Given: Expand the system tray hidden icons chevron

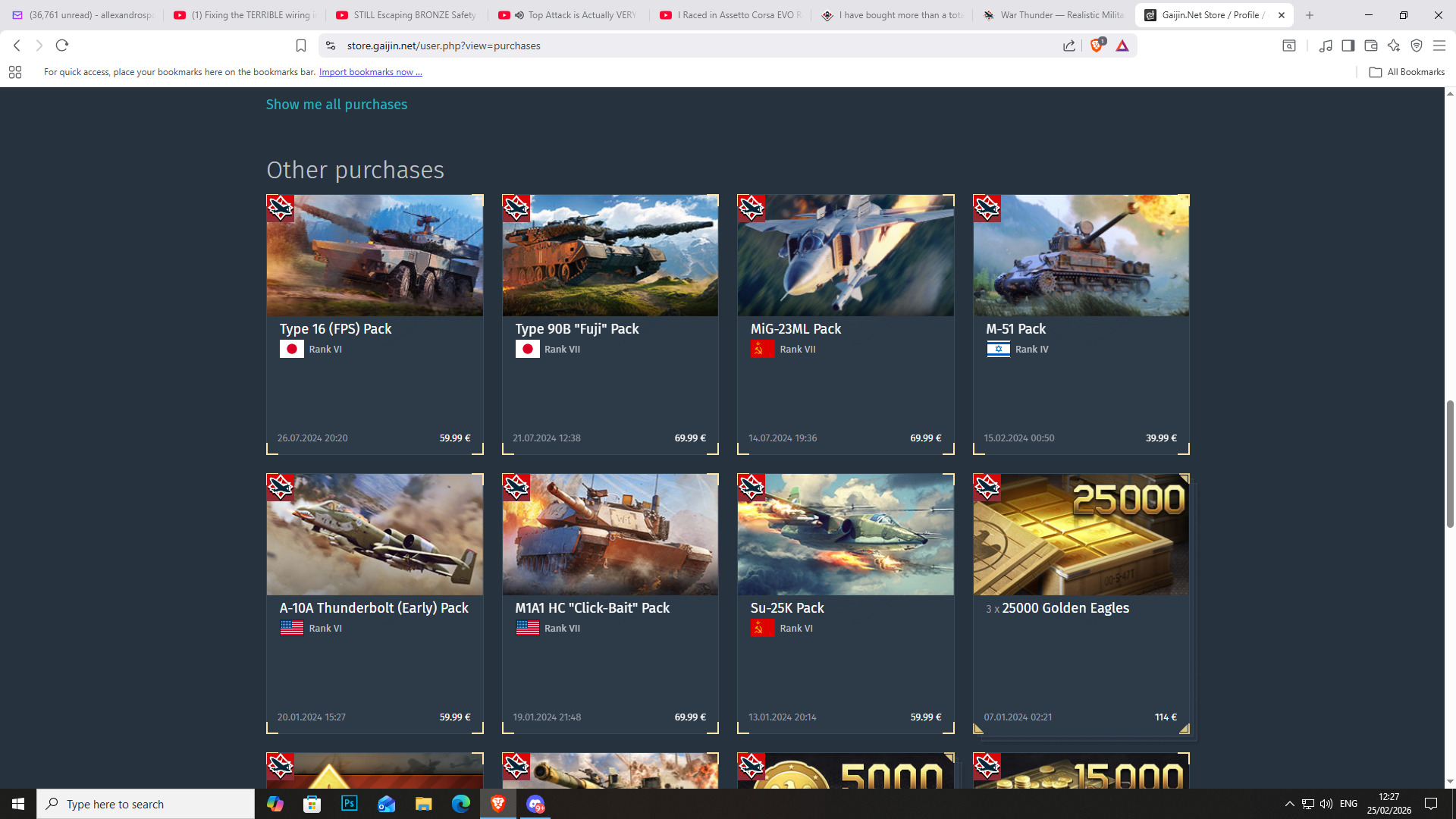Looking at the screenshot, I should pos(1289,804).
